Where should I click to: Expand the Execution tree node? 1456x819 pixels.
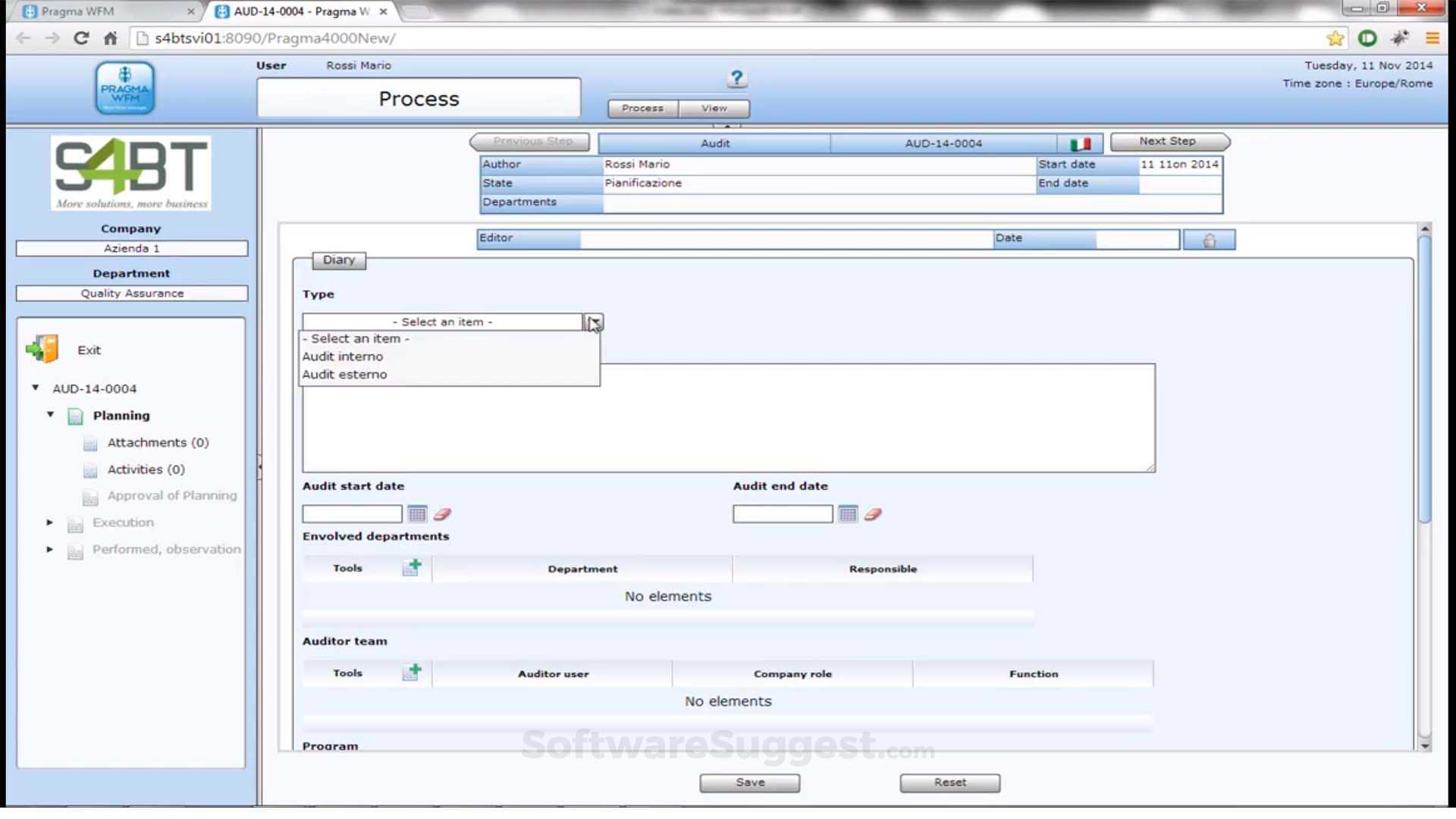point(49,522)
